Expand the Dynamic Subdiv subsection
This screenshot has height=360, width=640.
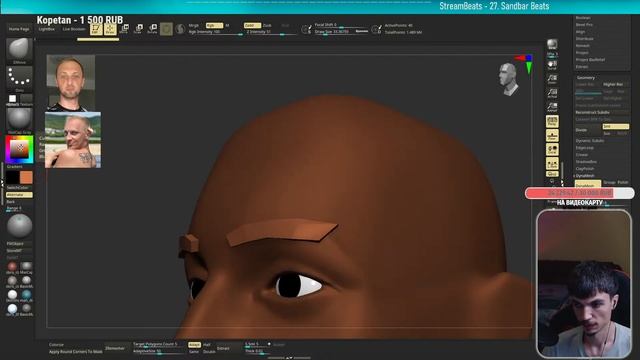click(590, 141)
